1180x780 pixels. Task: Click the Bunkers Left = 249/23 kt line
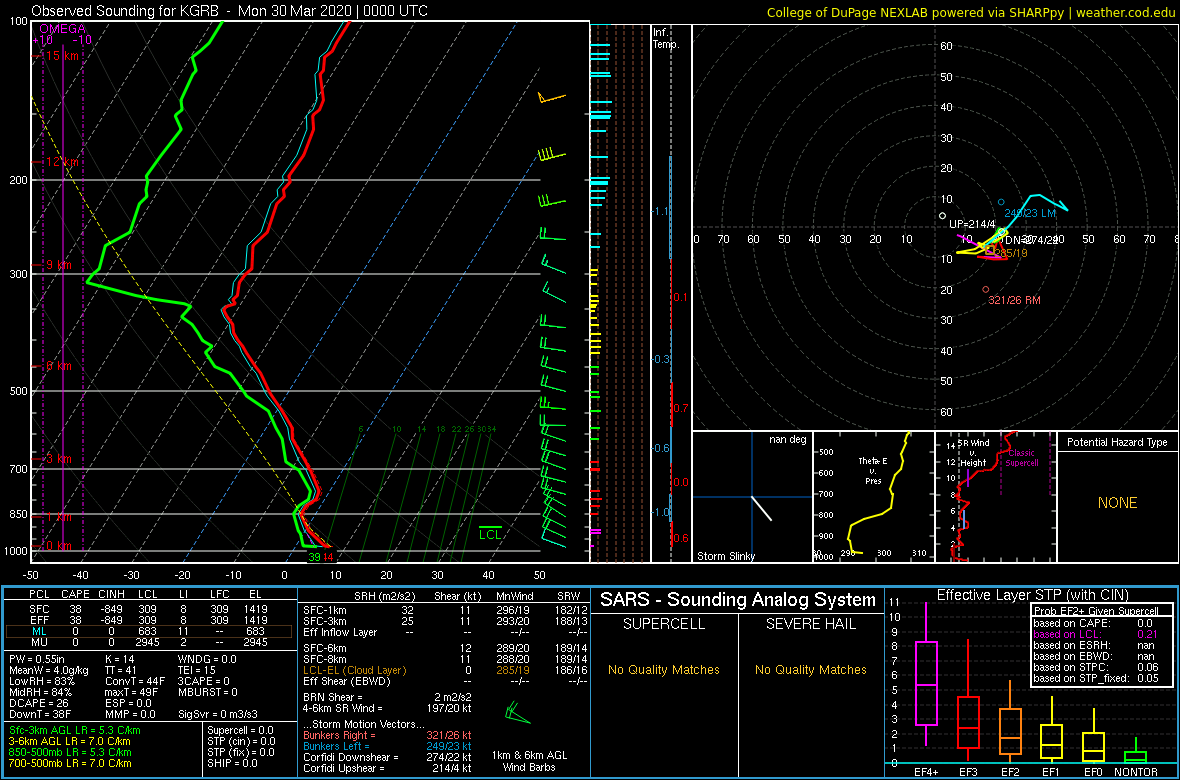[386, 745]
